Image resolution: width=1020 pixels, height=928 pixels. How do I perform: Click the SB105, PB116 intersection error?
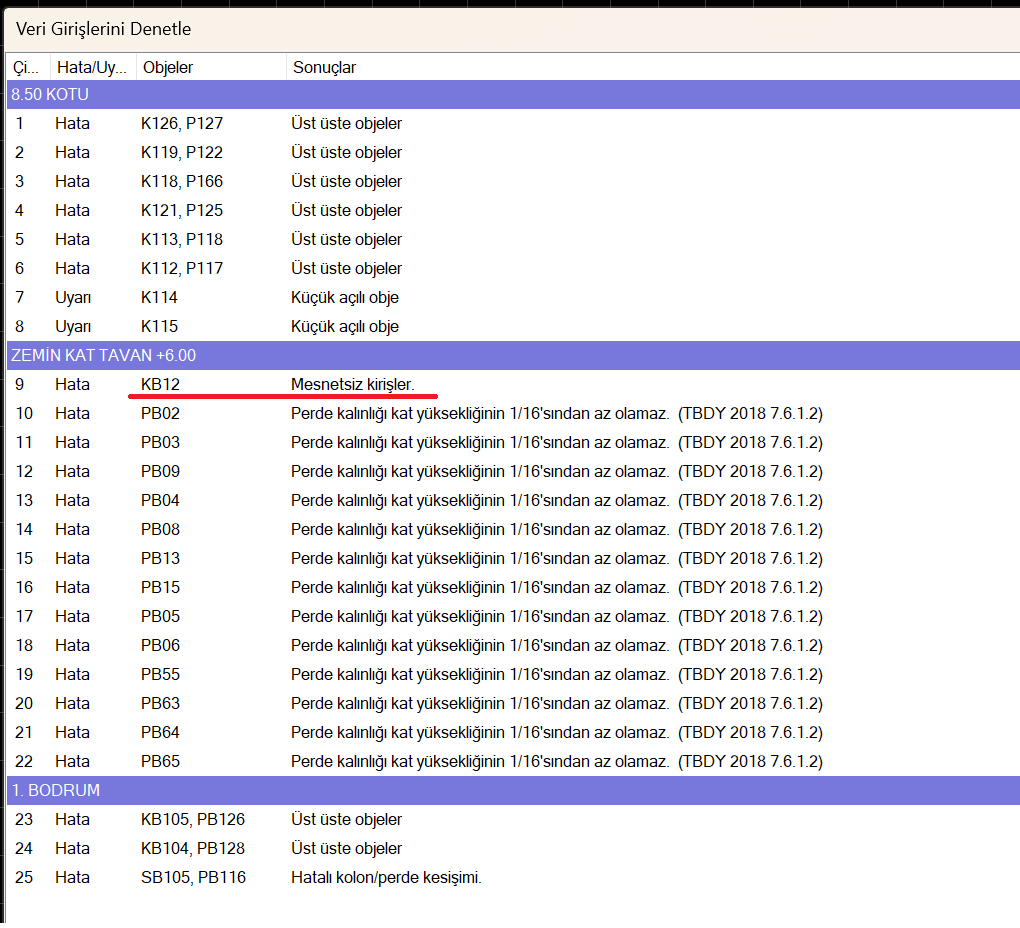point(192,877)
